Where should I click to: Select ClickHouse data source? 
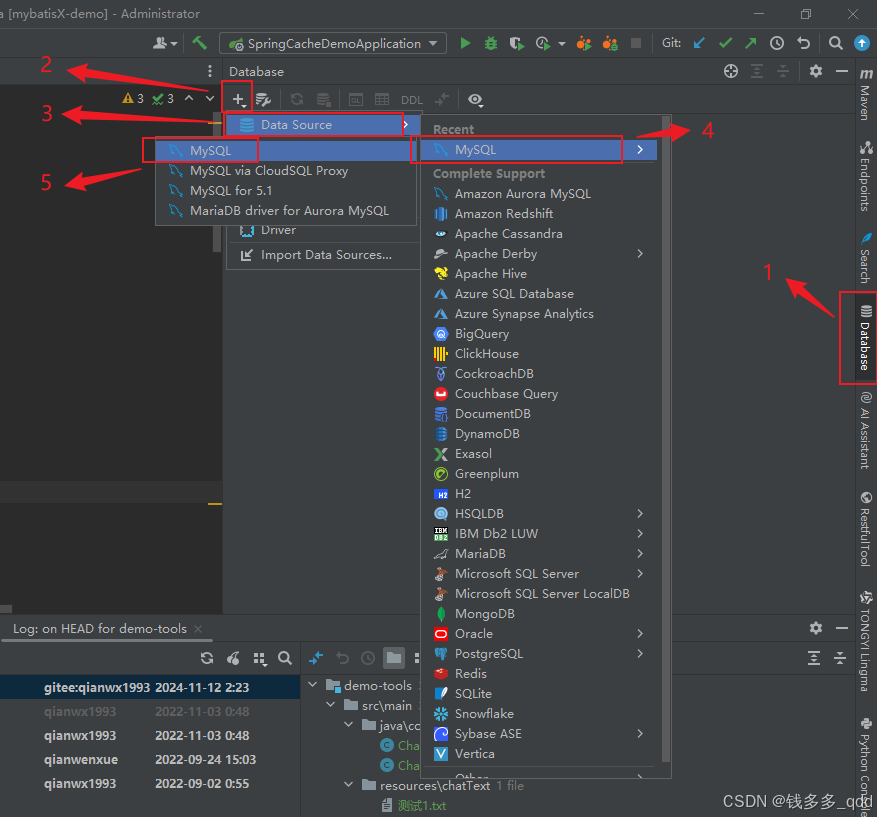click(x=538, y=353)
